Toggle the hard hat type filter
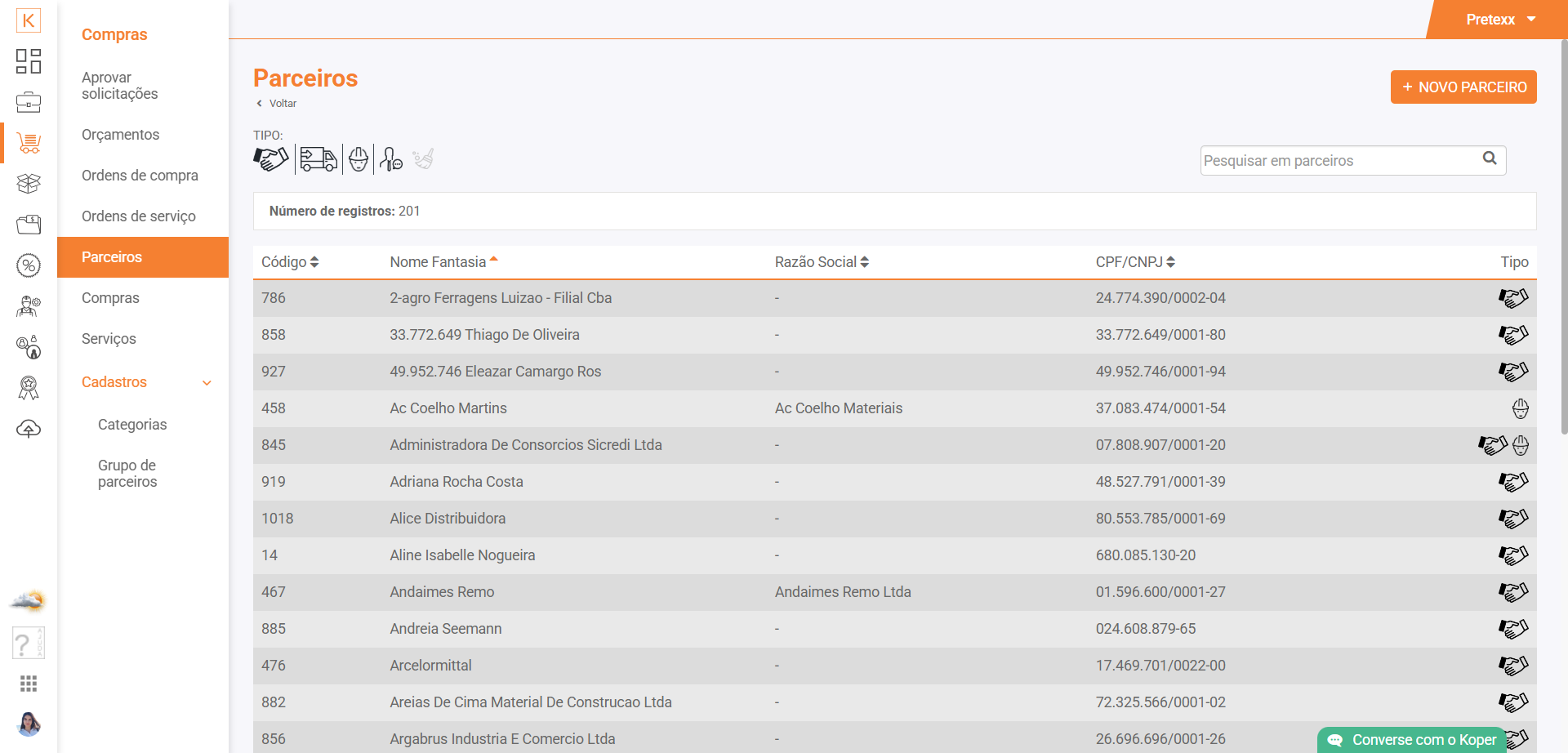This screenshot has height=753, width=1568. point(359,158)
